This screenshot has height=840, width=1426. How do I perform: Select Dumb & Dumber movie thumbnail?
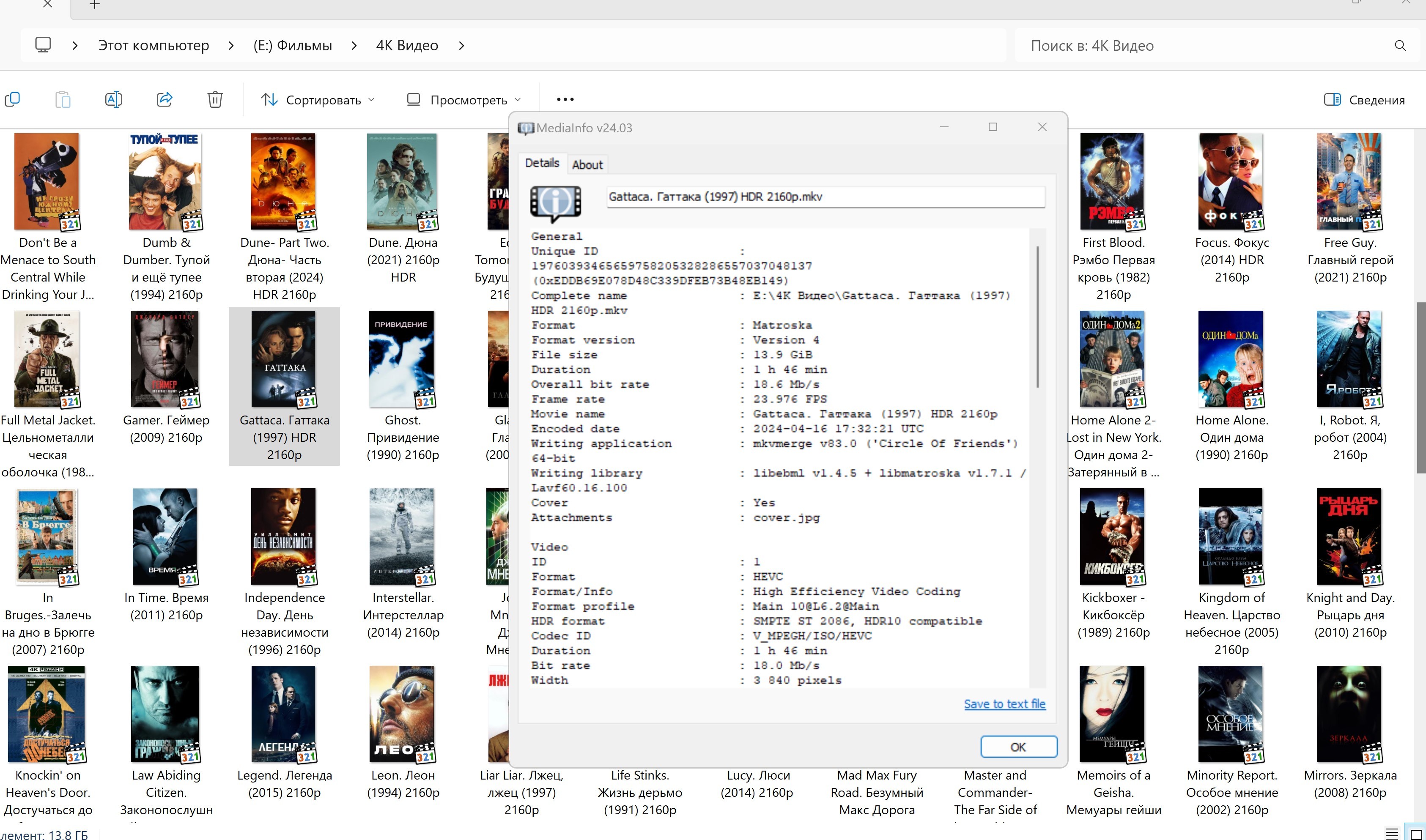pyautogui.click(x=165, y=182)
